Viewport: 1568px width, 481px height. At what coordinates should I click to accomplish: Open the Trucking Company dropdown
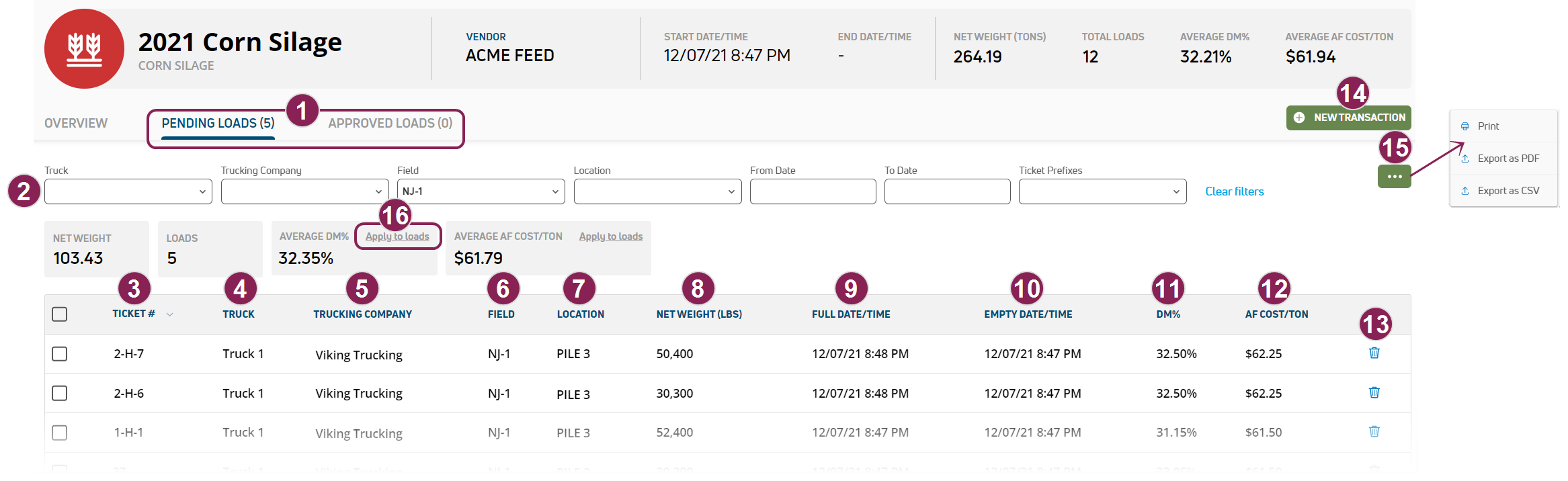(304, 191)
